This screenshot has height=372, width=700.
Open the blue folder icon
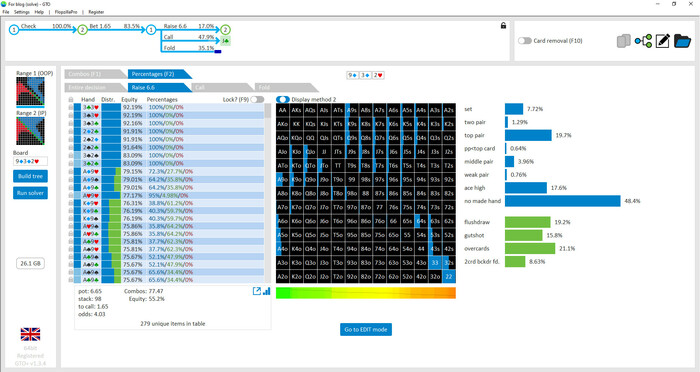(x=683, y=41)
